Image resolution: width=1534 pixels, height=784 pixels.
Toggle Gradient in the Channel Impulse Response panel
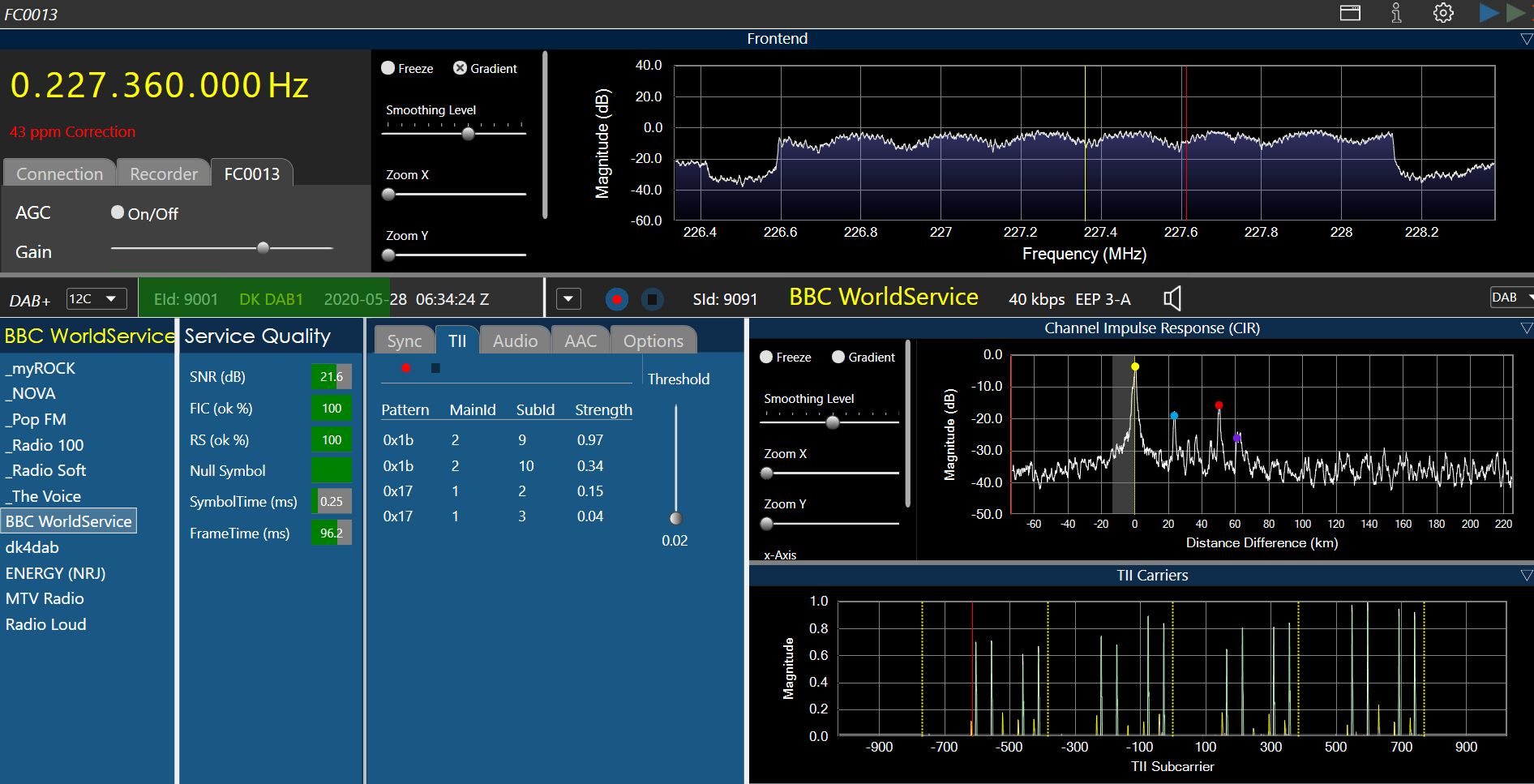click(838, 357)
